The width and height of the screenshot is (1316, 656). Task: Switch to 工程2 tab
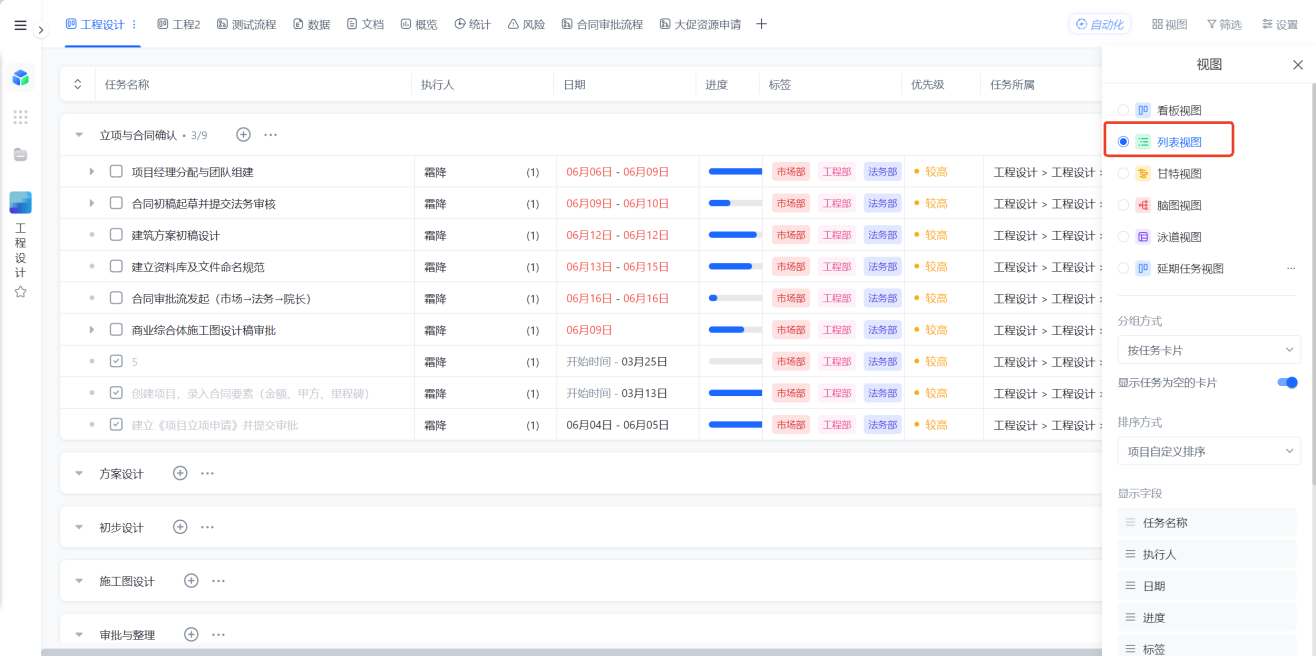(x=179, y=24)
